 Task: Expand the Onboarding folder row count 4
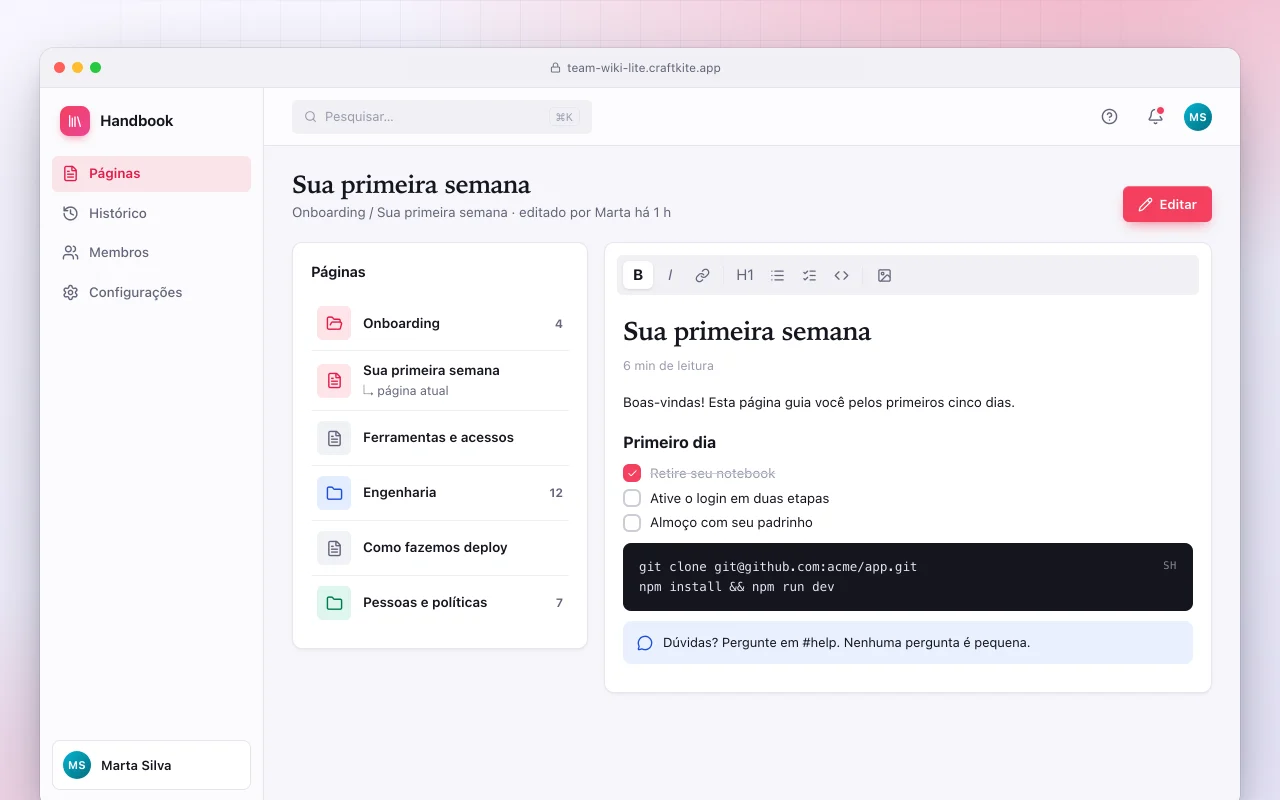pyautogui.click(x=440, y=323)
